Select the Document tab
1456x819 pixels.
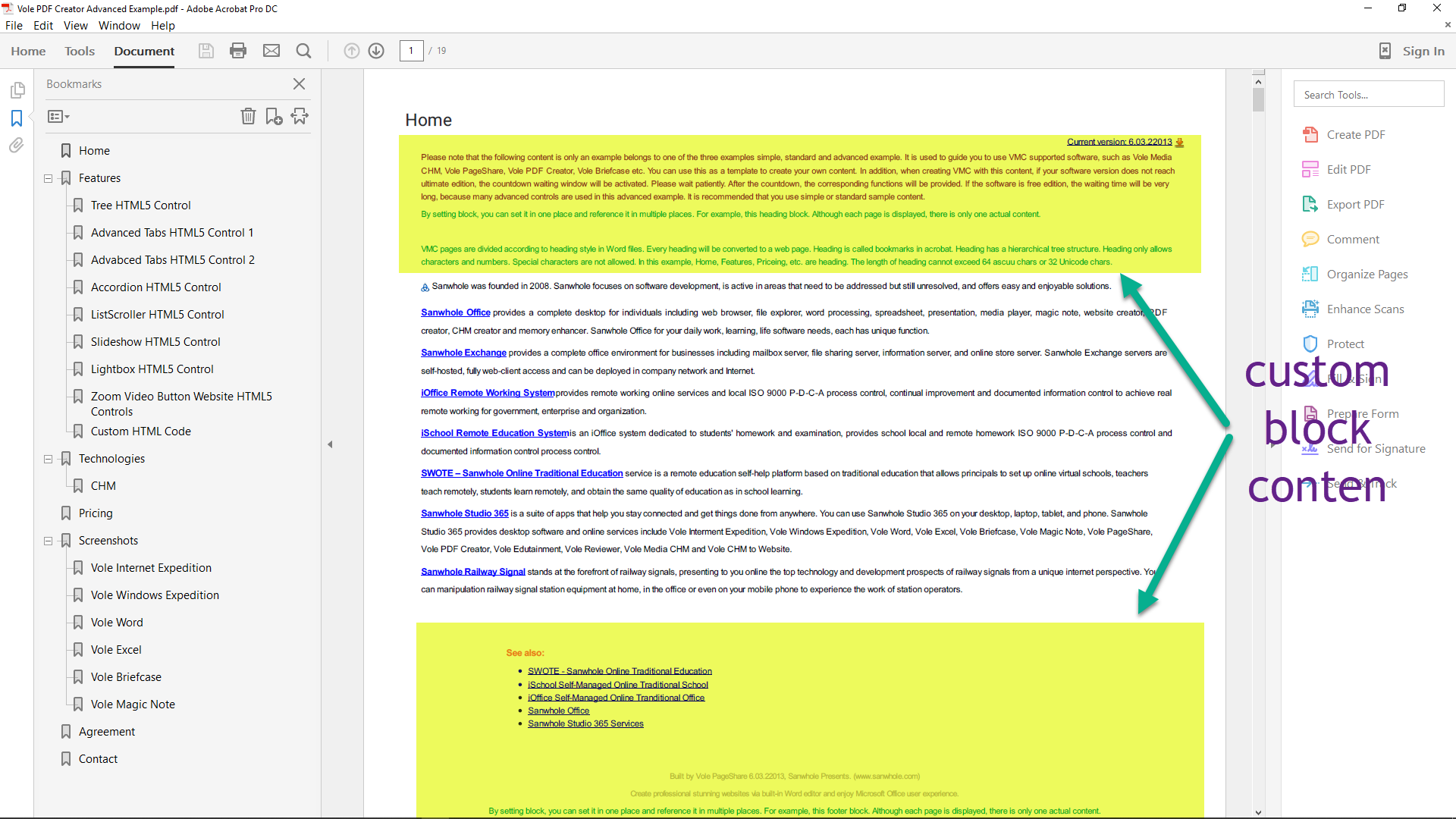point(144,51)
